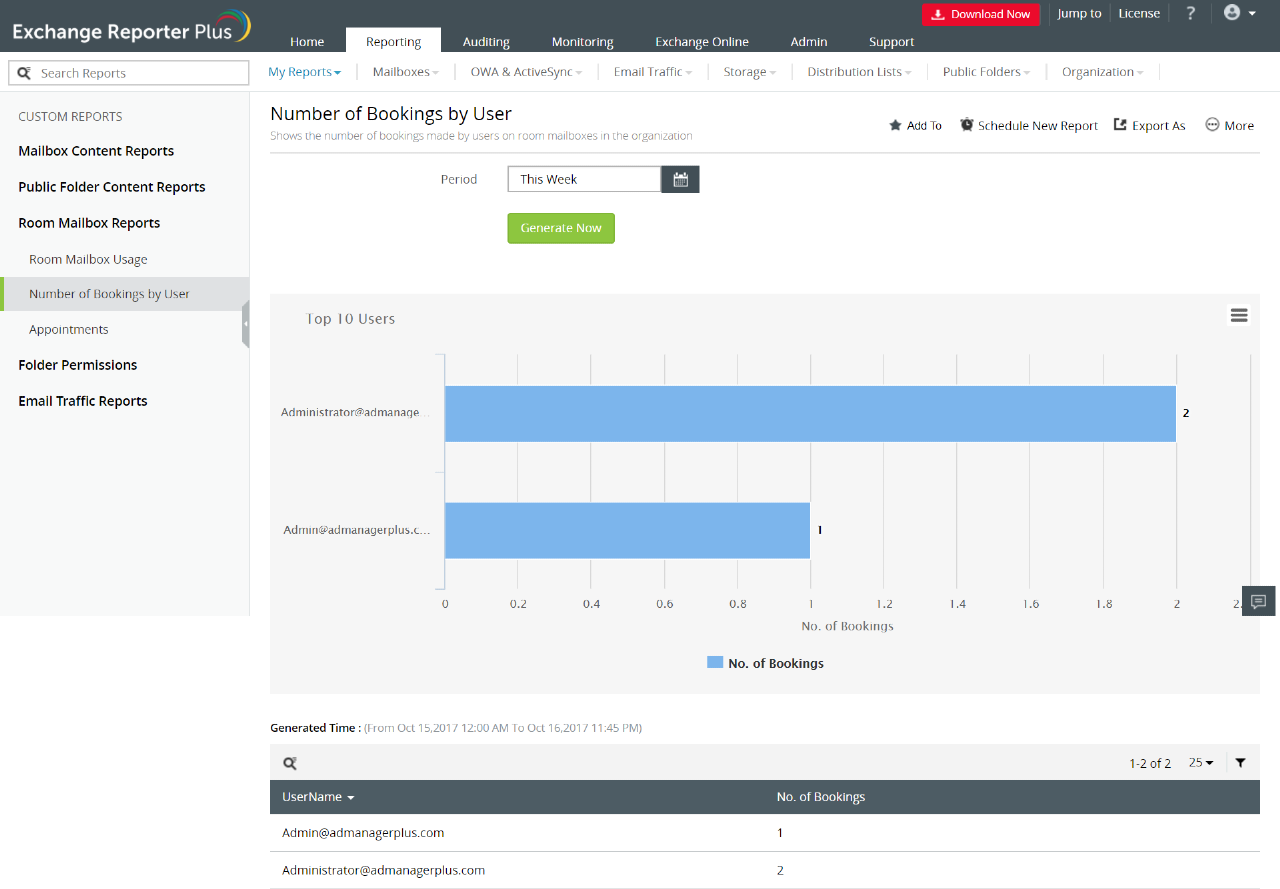Change rows per page dropdown 25
1280x889 pixels.
[1201, 763]
